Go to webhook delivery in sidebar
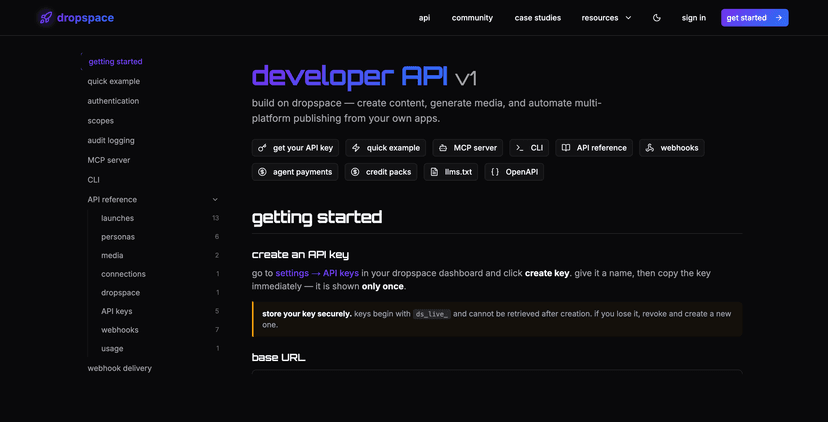This screenshot has height=422, width=828. 119,368
